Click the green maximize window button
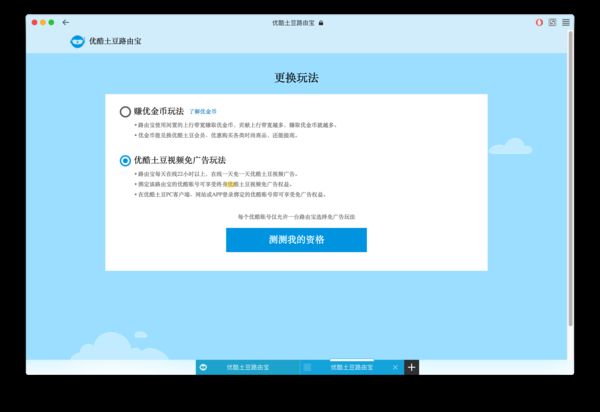Image resolution: width=600 pixels, height=412 pixels. (x=51, y=23)
